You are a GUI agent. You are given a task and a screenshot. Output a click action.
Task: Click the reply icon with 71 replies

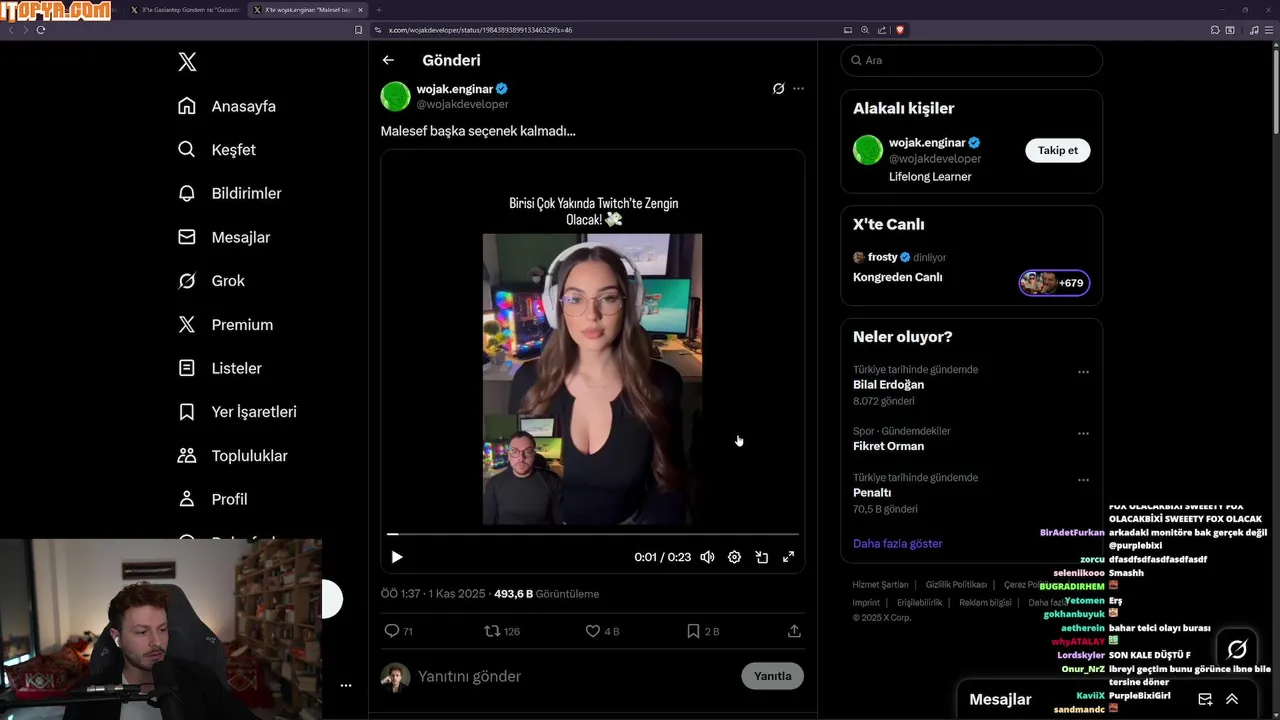392,631
